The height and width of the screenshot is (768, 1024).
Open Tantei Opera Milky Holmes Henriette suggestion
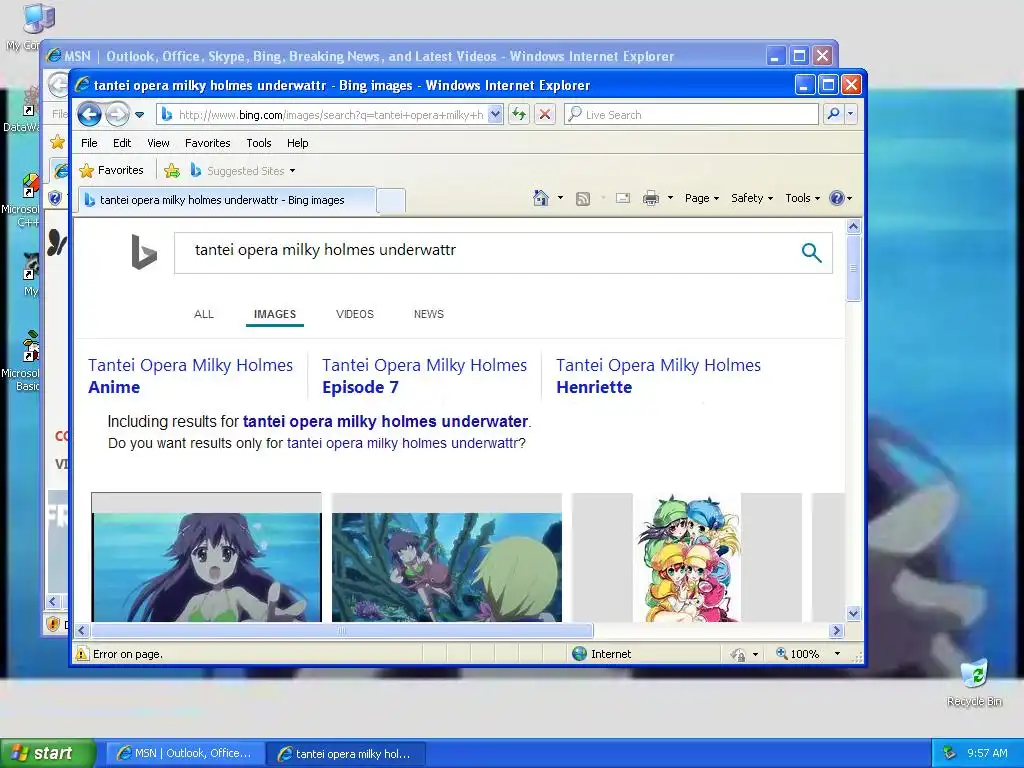click(658, 376)
